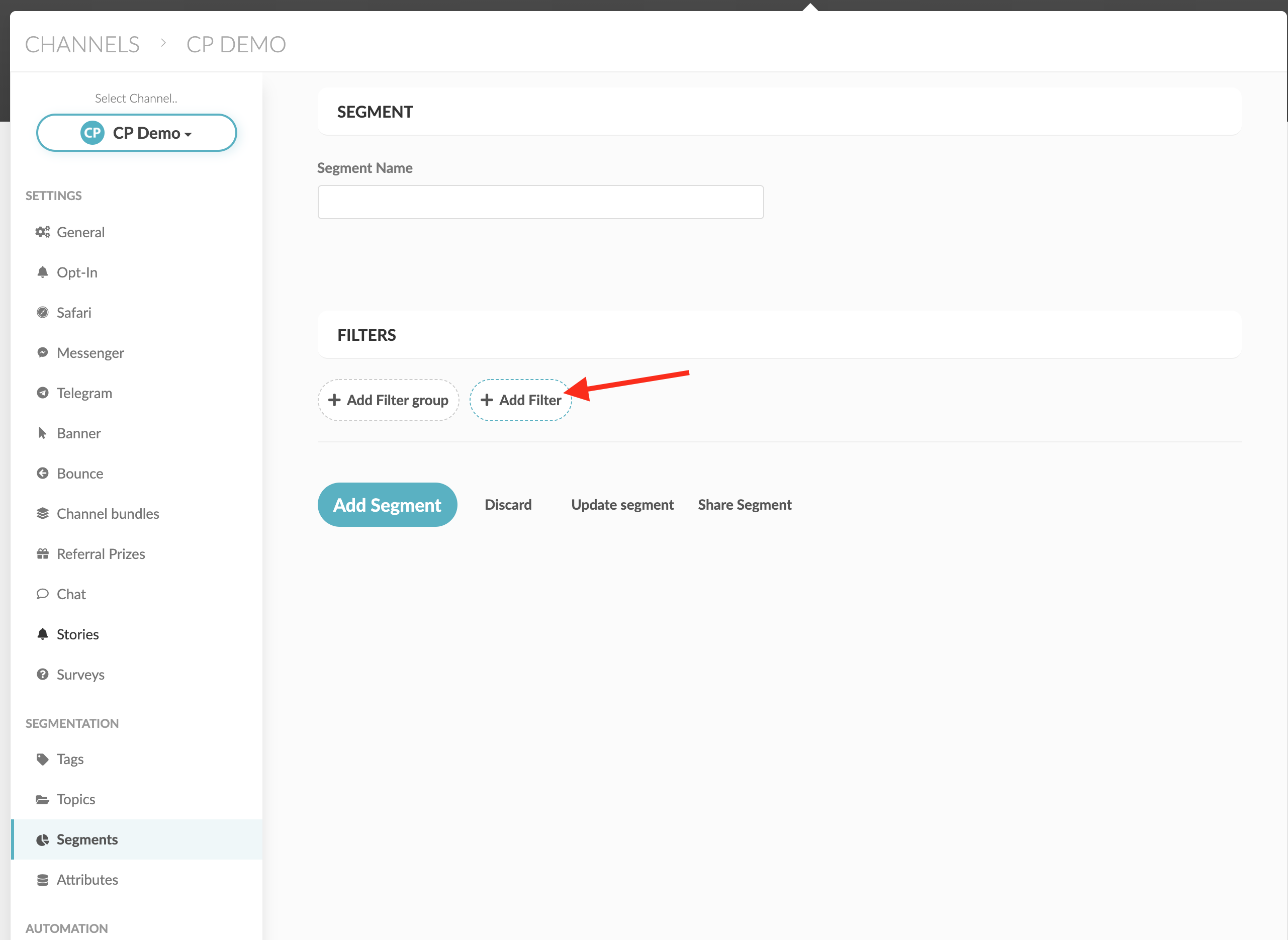Add a new filter group

[389, 400]
